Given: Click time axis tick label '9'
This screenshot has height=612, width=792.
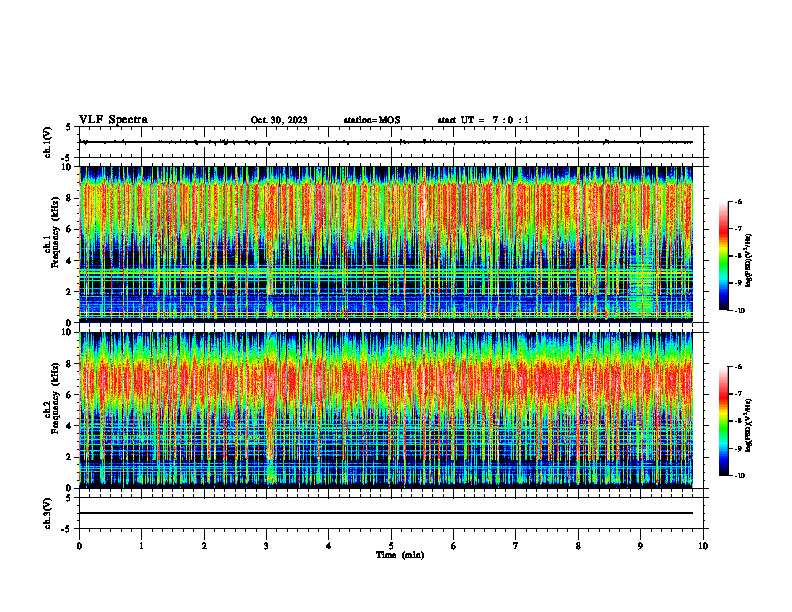Looking at the screenshot, I should pyautogui.click(x=640, y=546).
